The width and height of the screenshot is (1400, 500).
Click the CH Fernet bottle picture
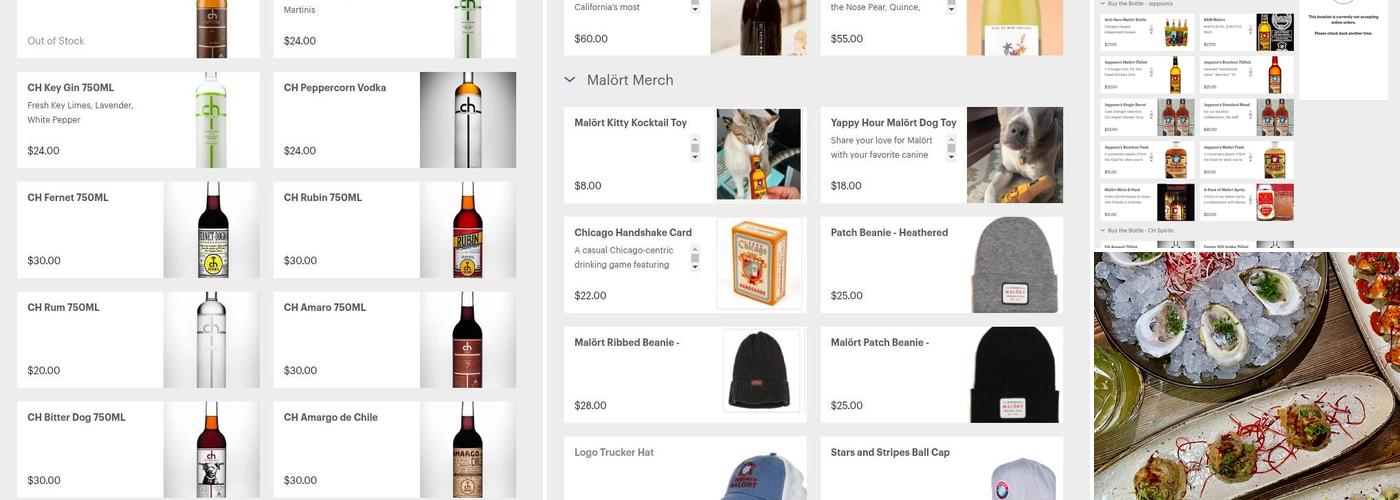(x=211, y=229)
